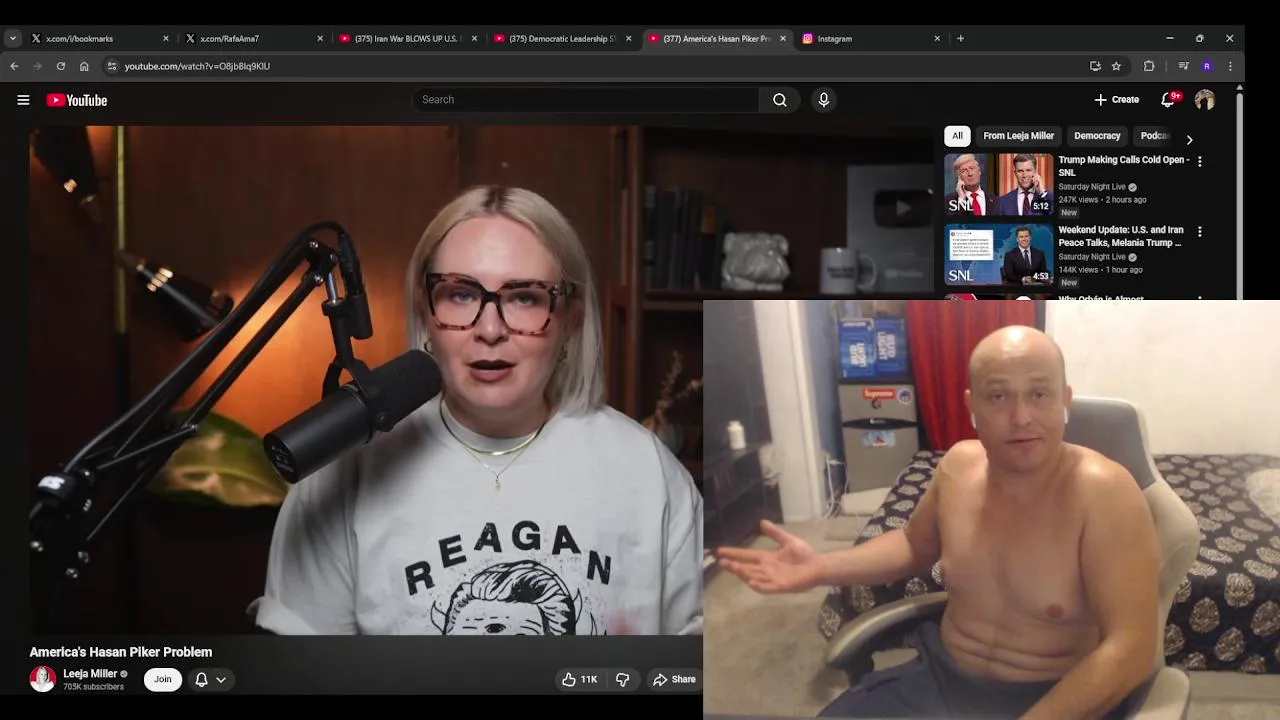Select the All filter chip
Image resolution: width=1280 pixels, height=720 pixels.
tap(957, 136)
